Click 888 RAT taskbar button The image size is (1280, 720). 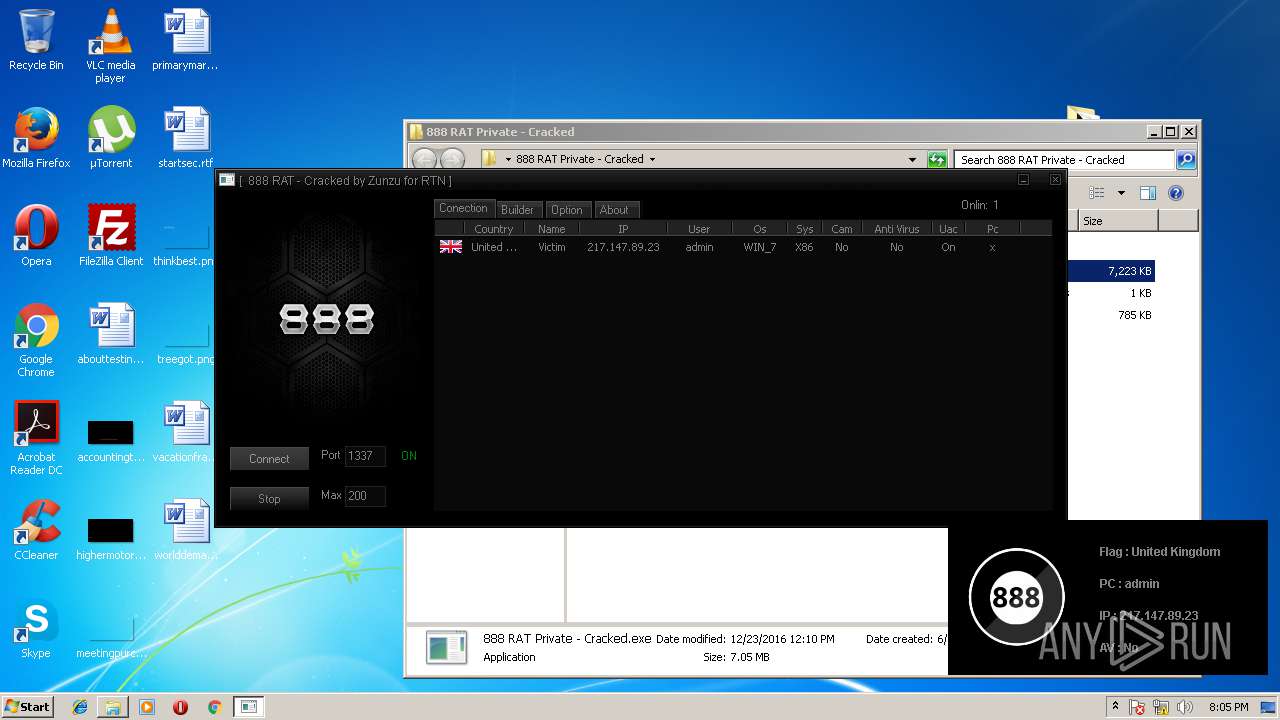249,707
